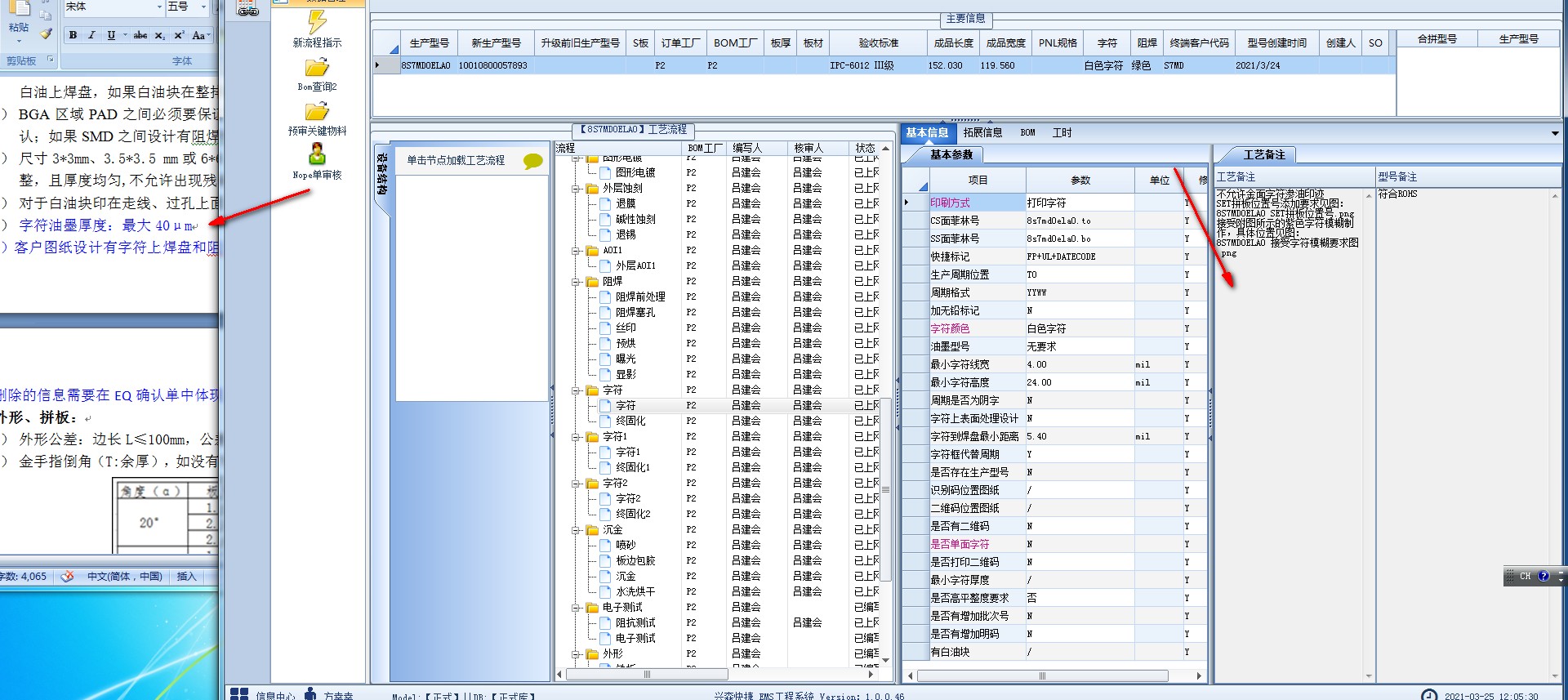
Task: Select the 终固化 process row
Action: click(x=719, y=421)
